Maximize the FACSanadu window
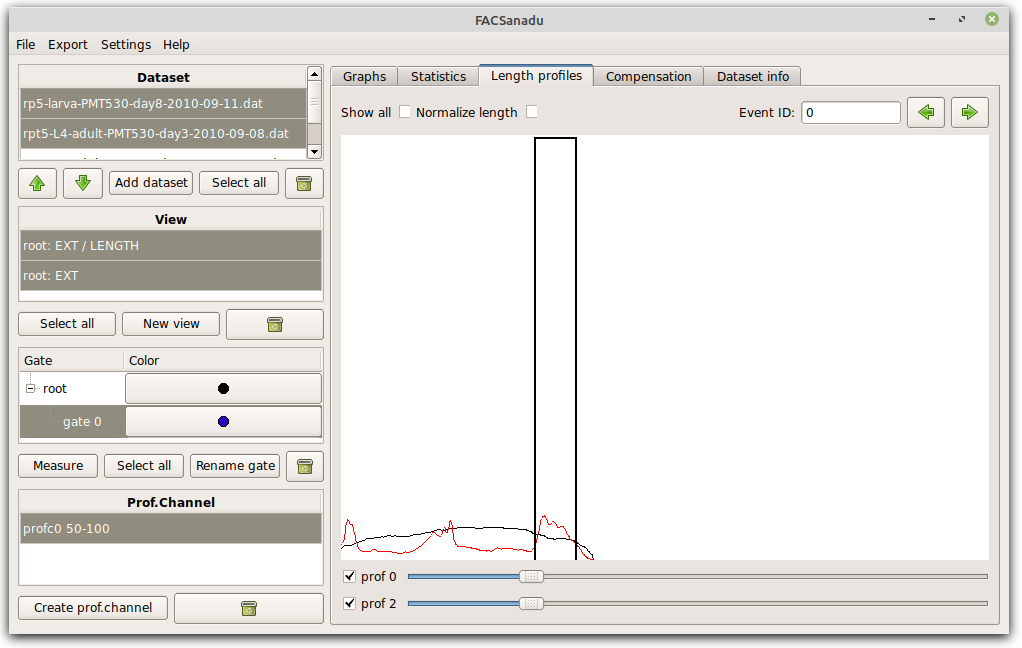Screen dimensions: 1022x648 (x=962, y=19)
